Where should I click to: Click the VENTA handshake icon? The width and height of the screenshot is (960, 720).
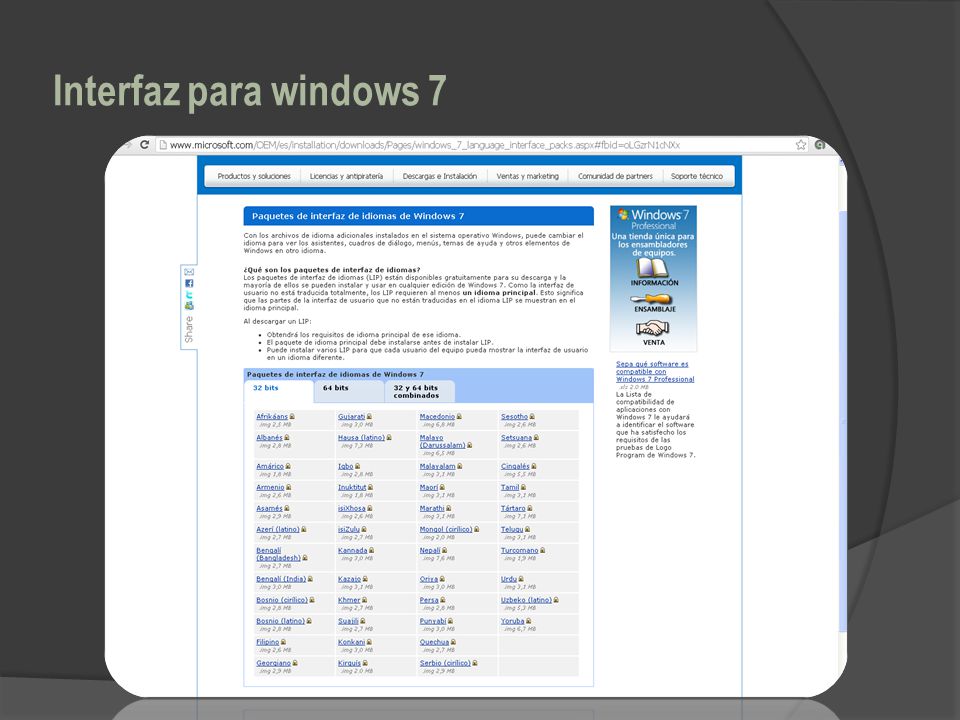[x=653, y=329]
